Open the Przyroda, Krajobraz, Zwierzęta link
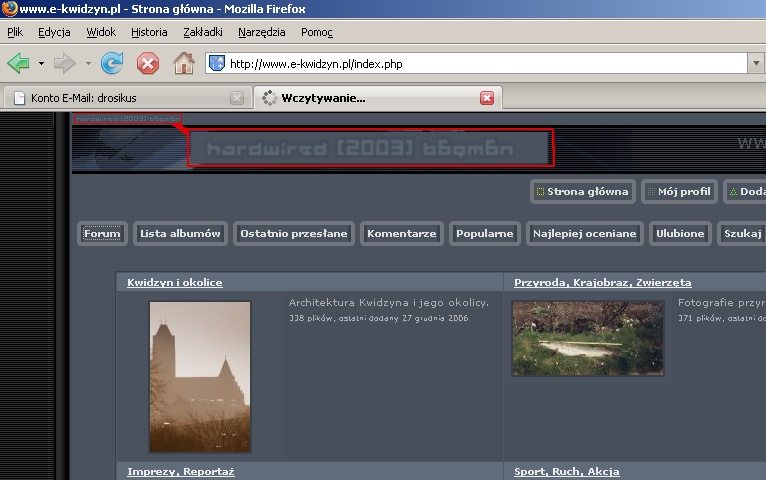The width and height of the screenshot is (766, 480). (602, 283)
